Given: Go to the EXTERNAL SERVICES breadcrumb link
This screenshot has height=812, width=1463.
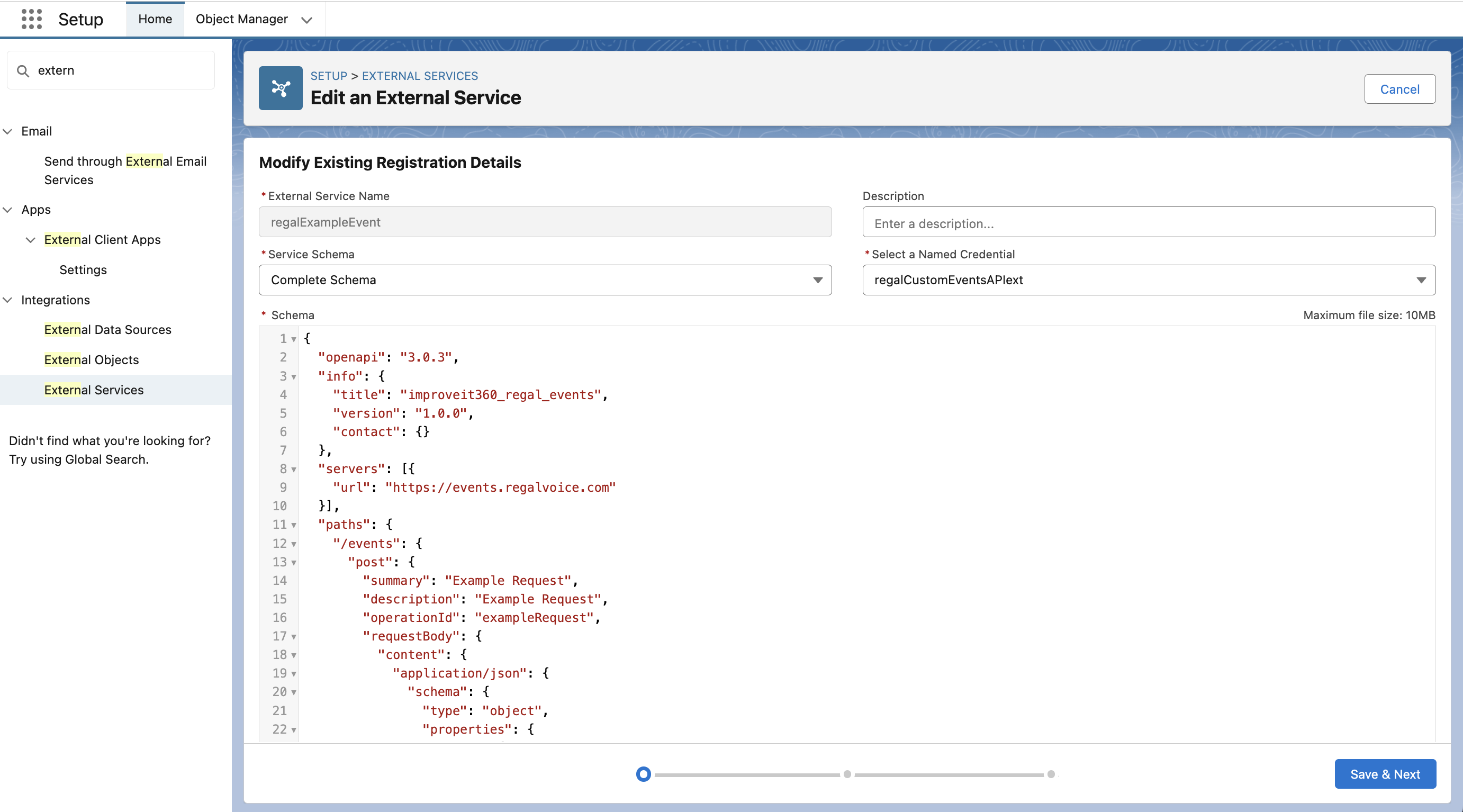Looking at the screenshot, I should 420,76.
